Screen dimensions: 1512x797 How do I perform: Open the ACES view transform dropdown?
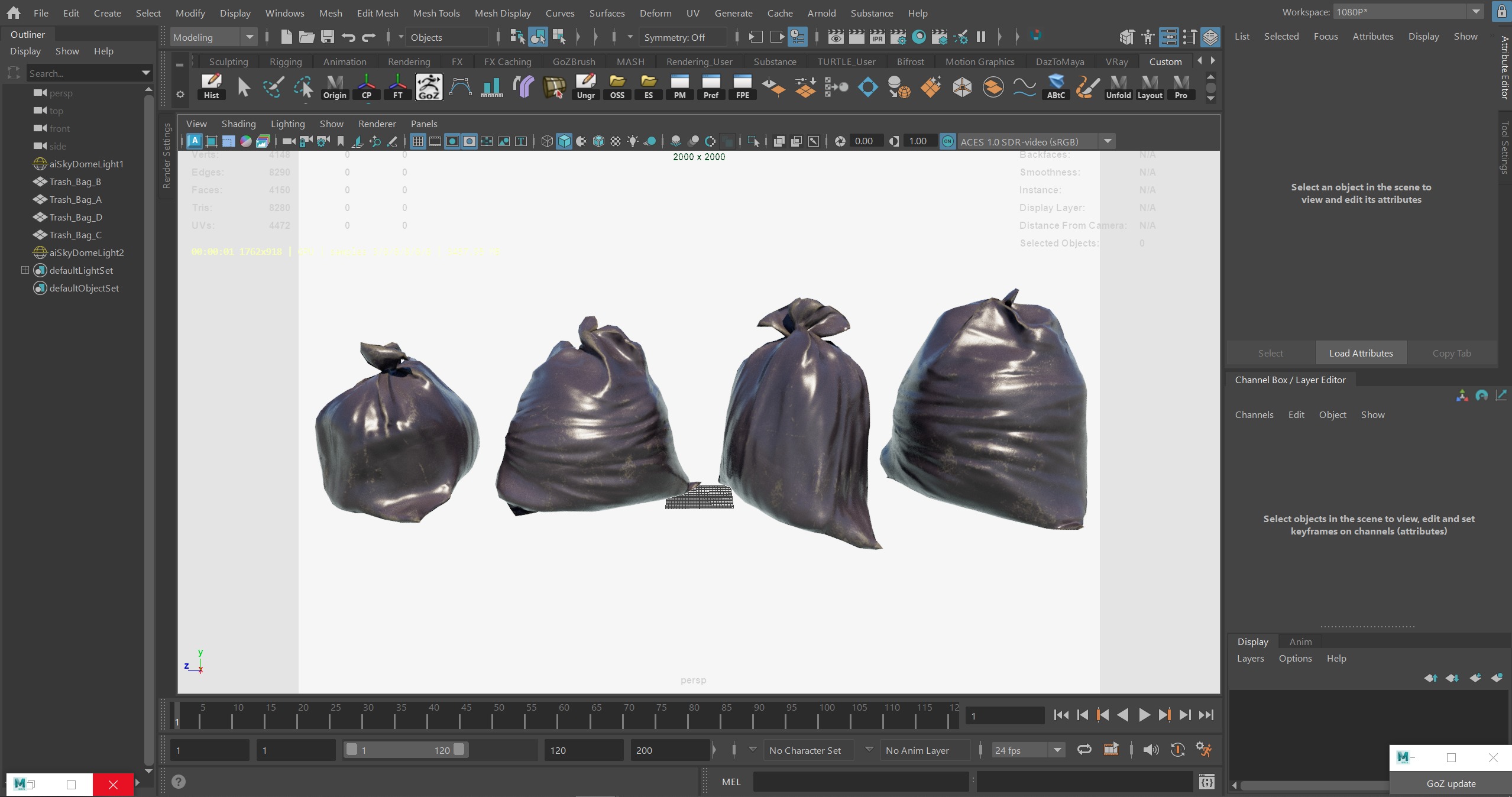tap(1035, 141)
